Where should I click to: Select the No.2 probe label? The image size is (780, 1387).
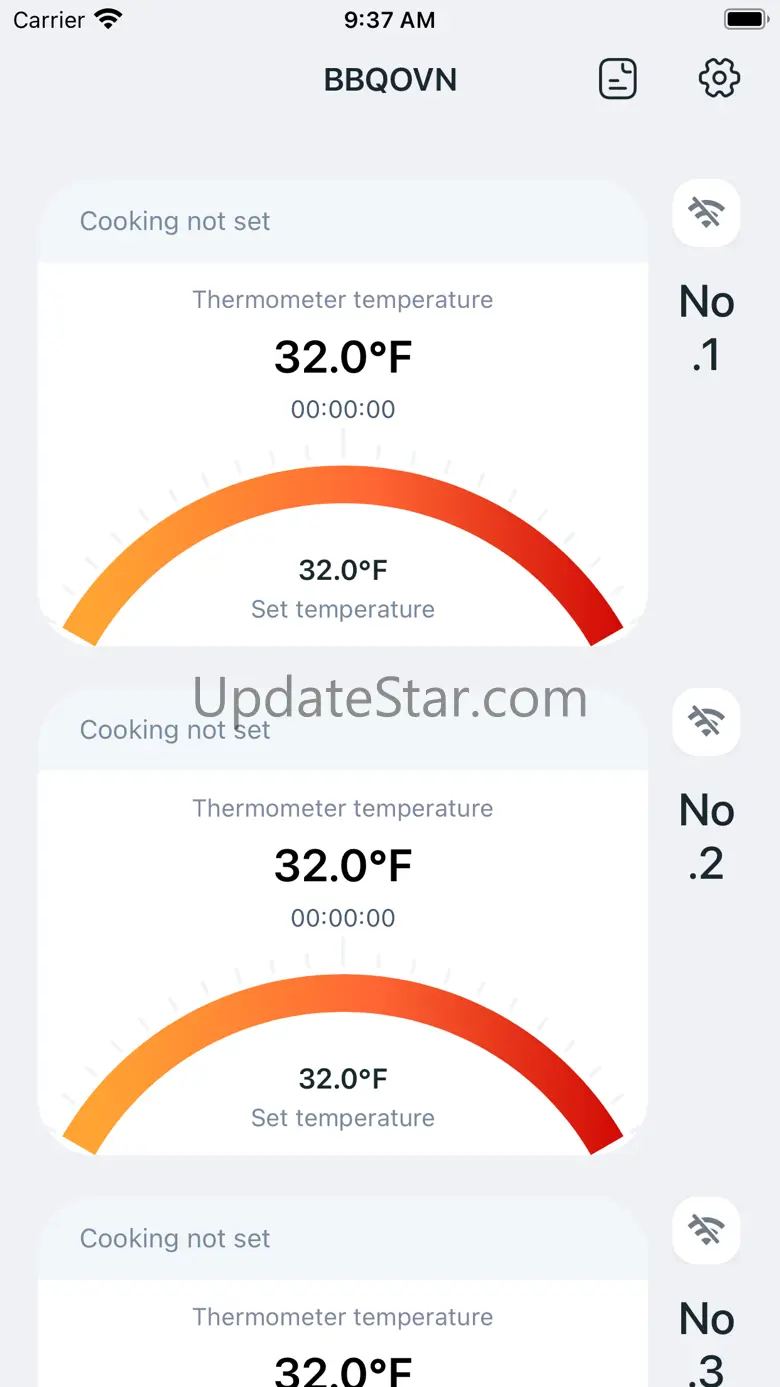tap(707, 837)
